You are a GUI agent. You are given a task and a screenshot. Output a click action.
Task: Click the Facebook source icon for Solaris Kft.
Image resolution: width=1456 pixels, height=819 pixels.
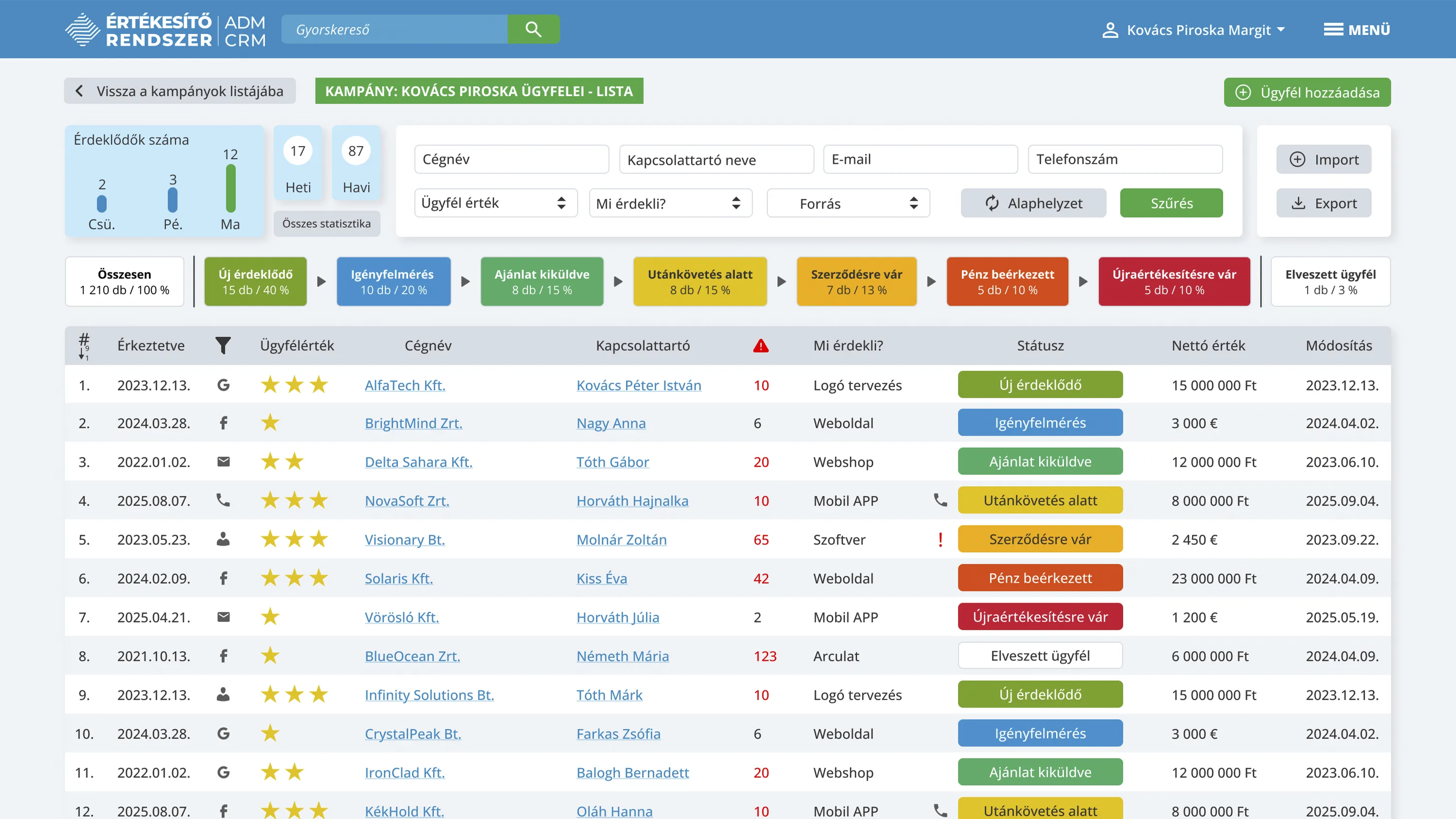223,578
